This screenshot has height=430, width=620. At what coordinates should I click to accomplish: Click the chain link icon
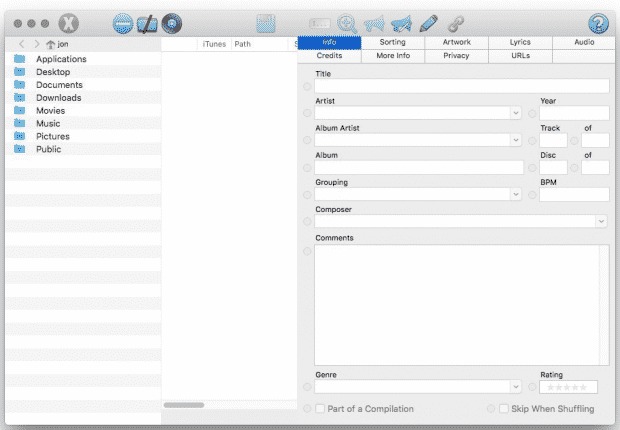pyautogui.click(x=456, y=24)
